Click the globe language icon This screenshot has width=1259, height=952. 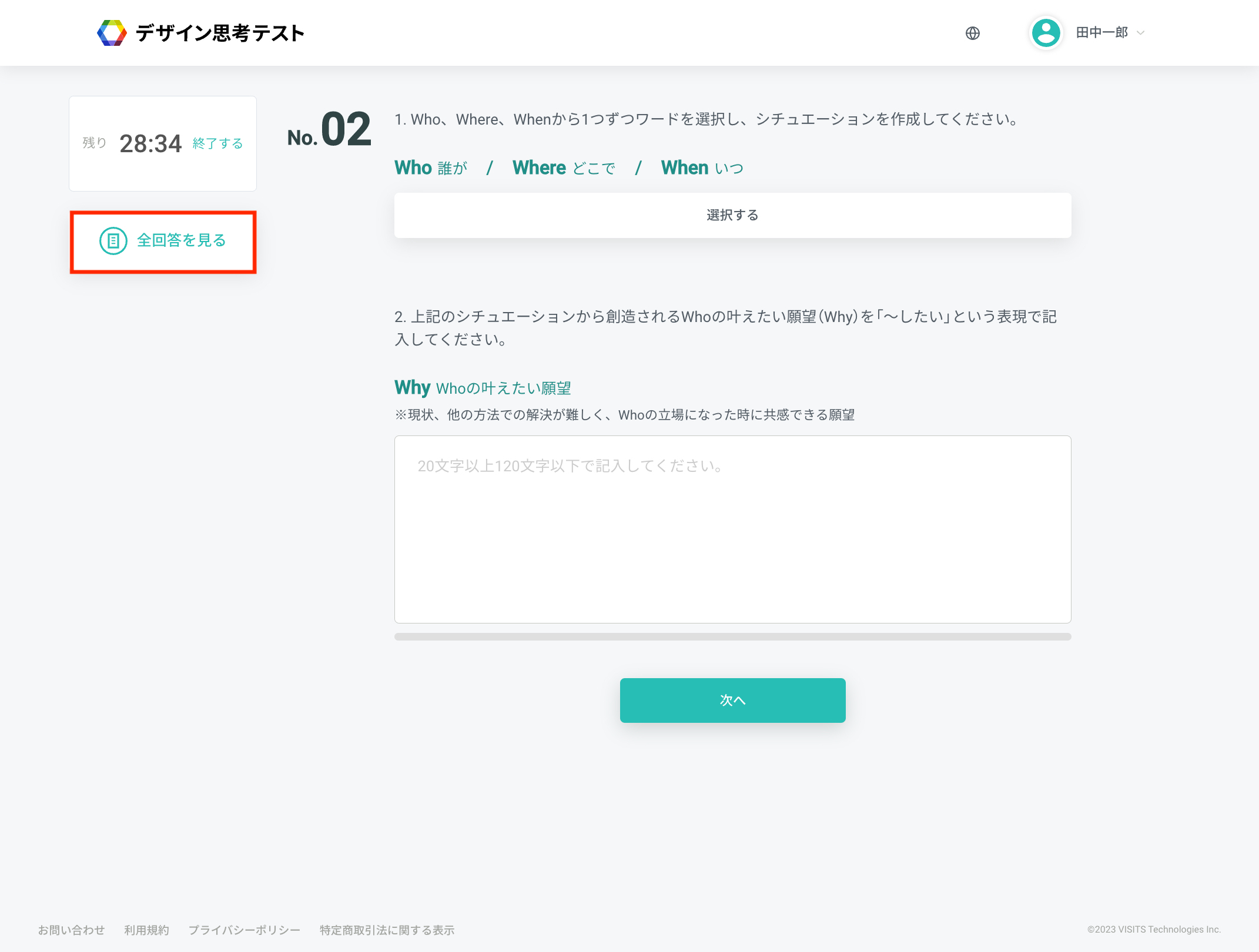972,33
